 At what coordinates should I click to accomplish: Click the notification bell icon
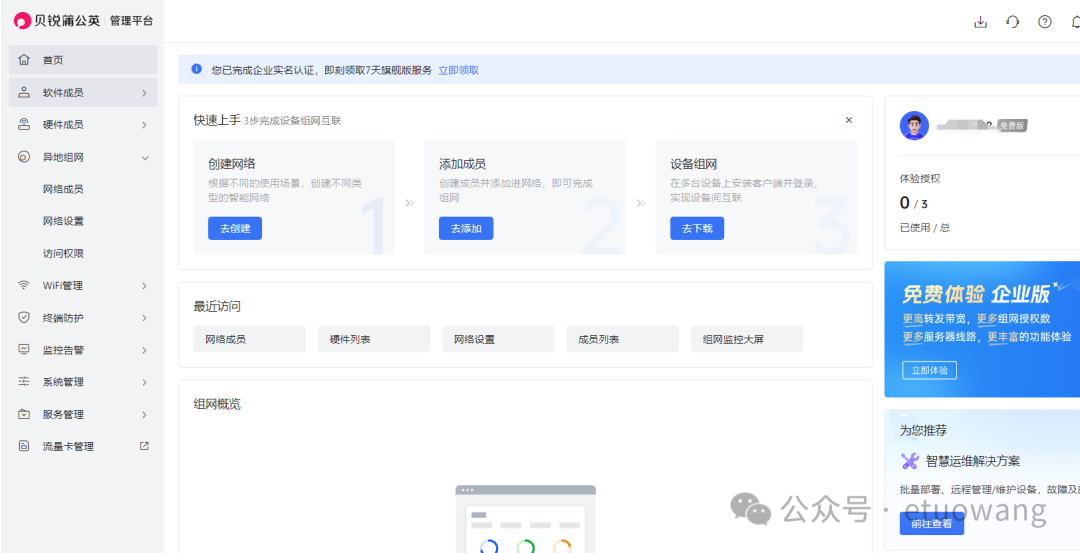click(1075, 22)
